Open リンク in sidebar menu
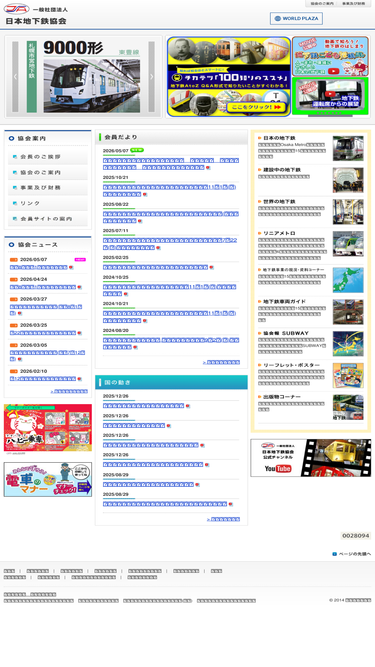This screenshot has width=375, height=667. pos(48,203)
